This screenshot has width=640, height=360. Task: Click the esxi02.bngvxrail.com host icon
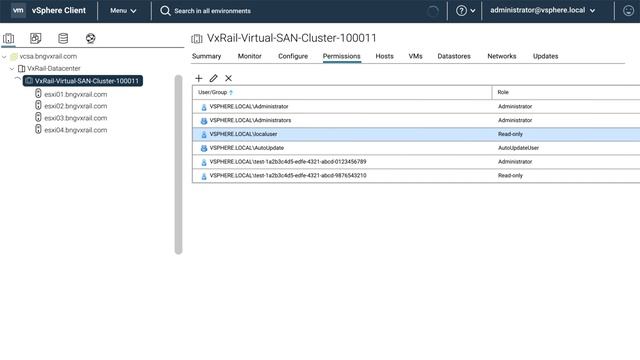click(x=38, y=105)
